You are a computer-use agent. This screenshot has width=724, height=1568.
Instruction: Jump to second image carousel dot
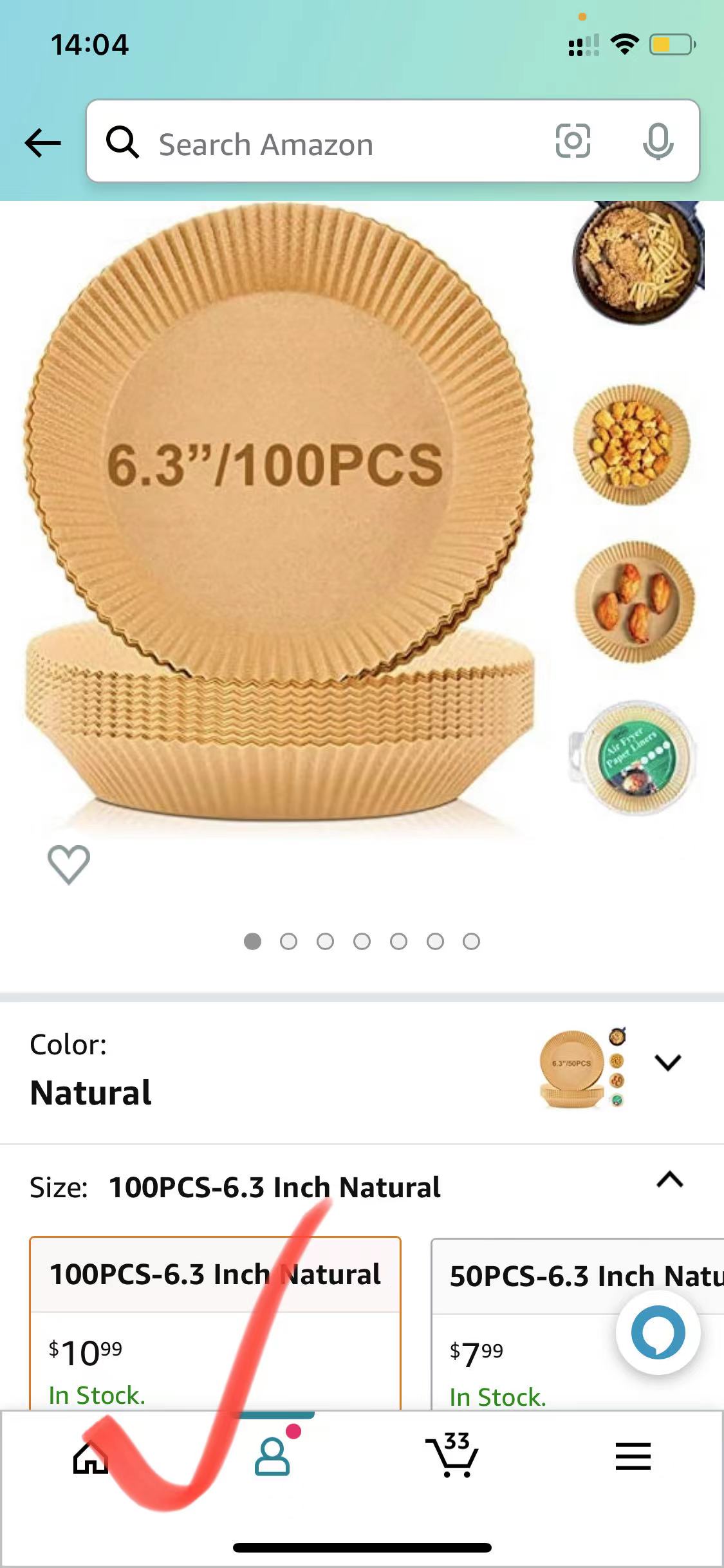point(289,942)
